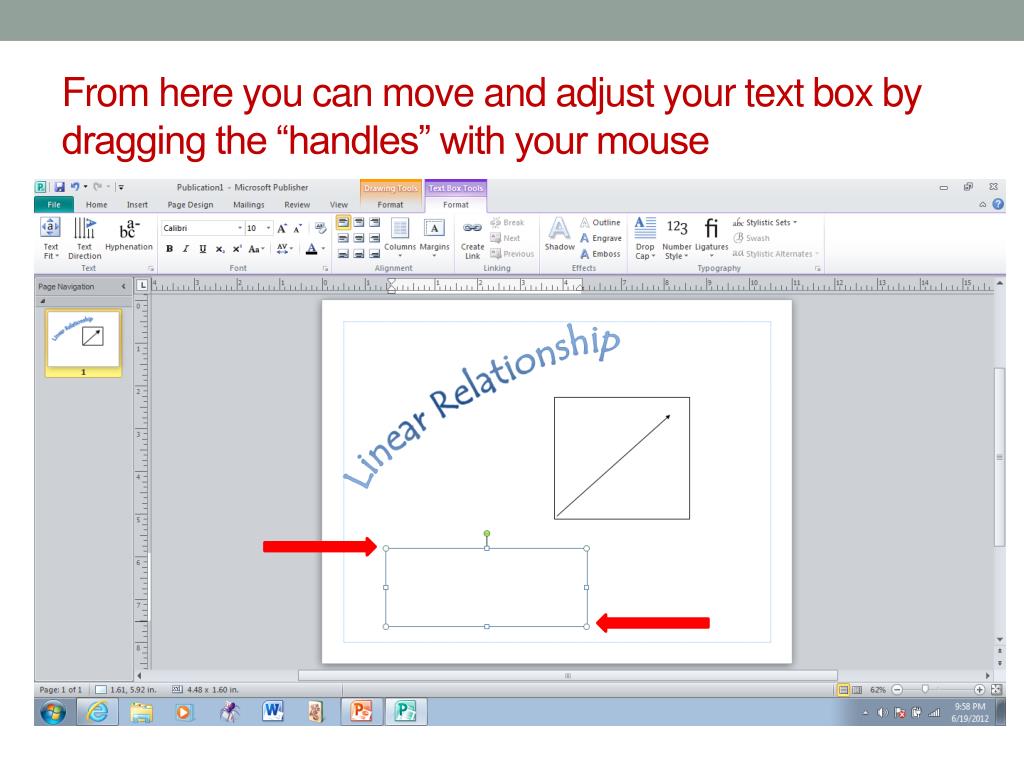Image resolution: width=1024 pixels, height=768 pixels.
Task: Open the Change Case Aa dropdown
Action: (x=256, y=249)
